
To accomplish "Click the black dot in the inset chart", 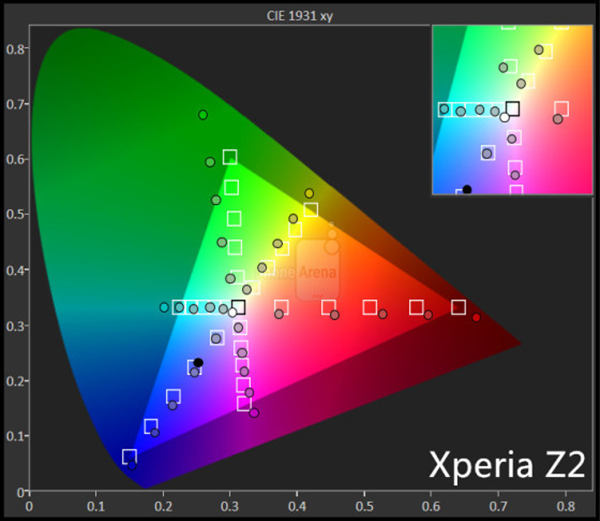I will [x=467, y=189].
